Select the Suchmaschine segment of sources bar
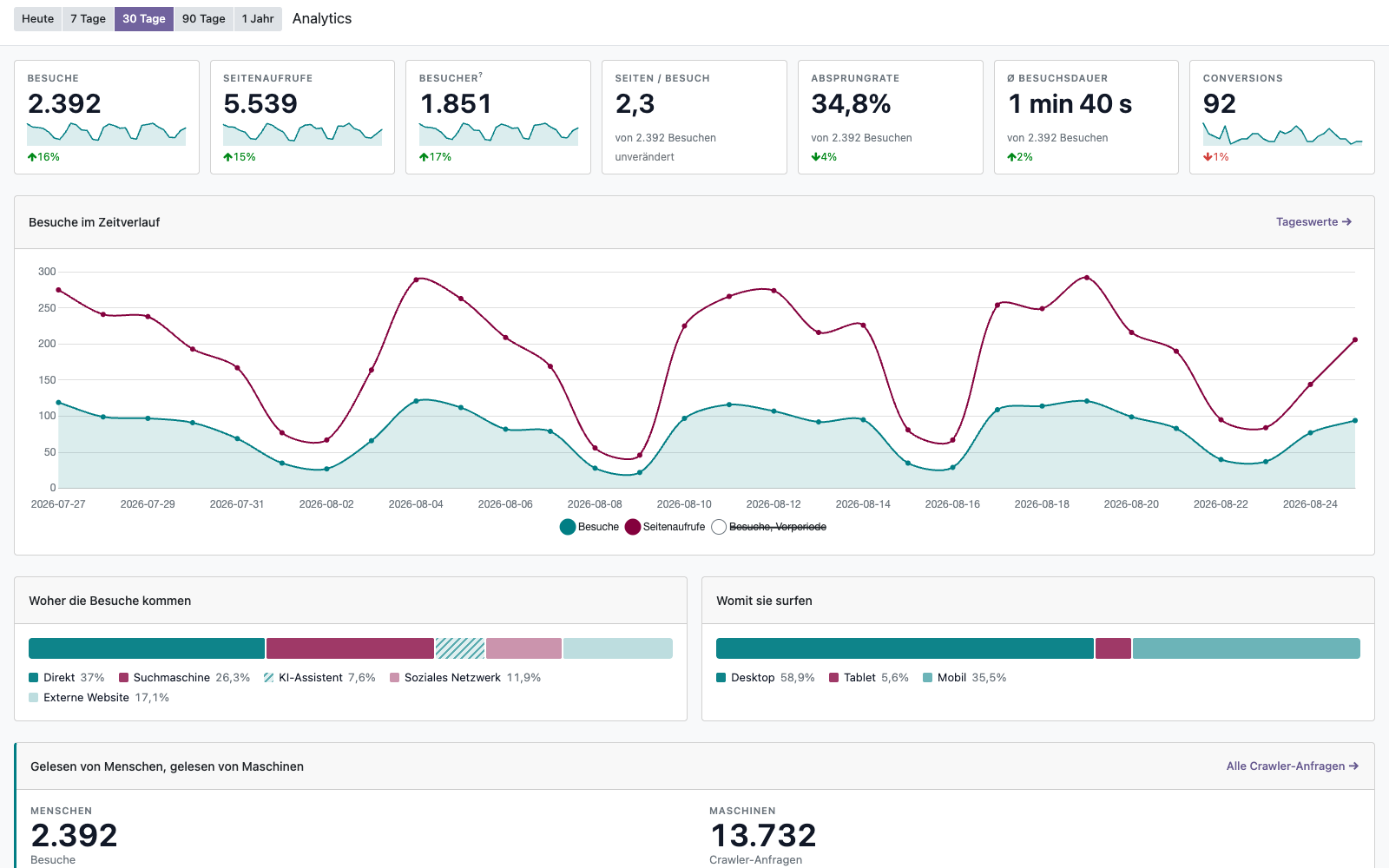1389x868 pixels. tap(350, 648)
